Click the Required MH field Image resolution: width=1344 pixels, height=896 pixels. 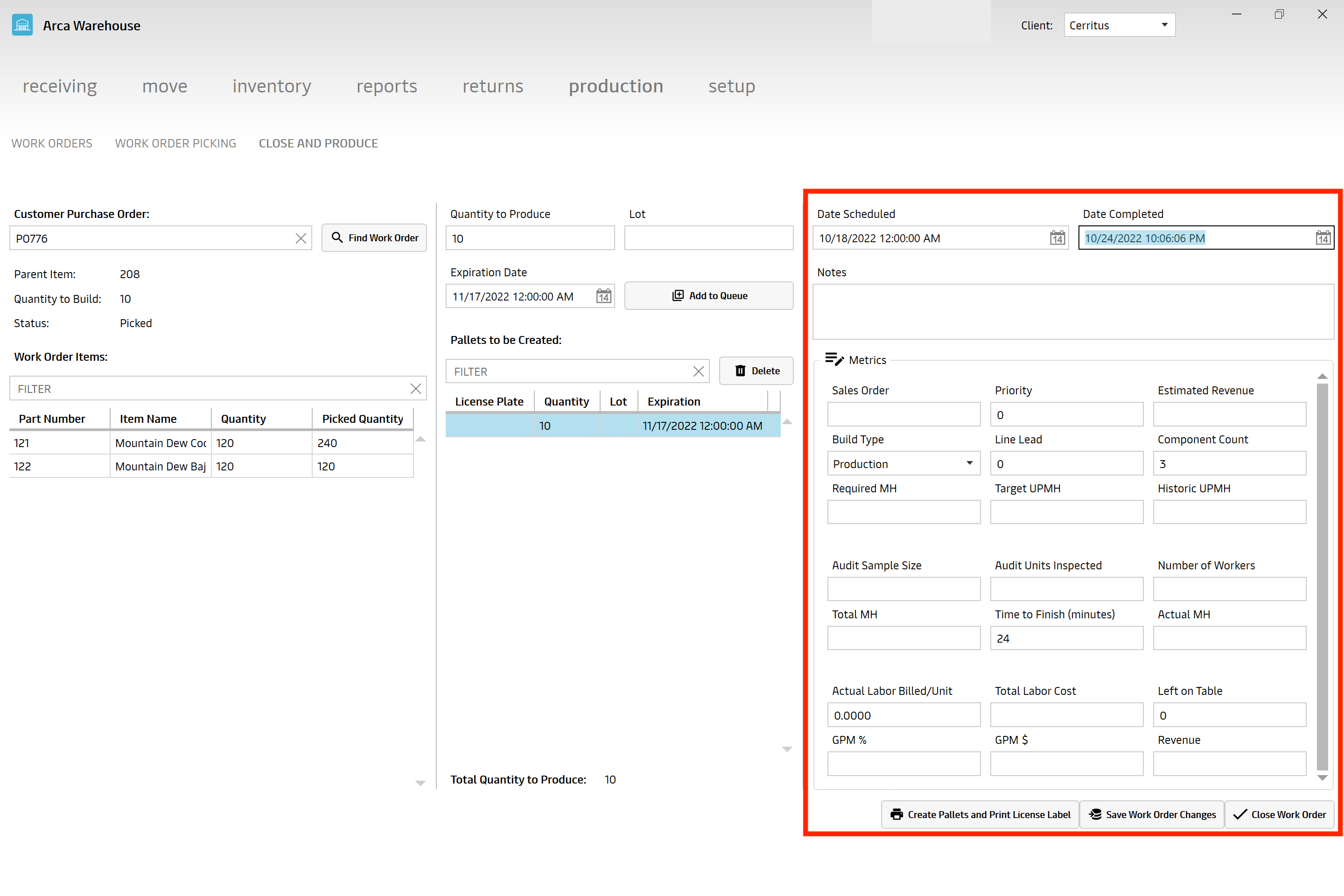(x=904, y=512)
